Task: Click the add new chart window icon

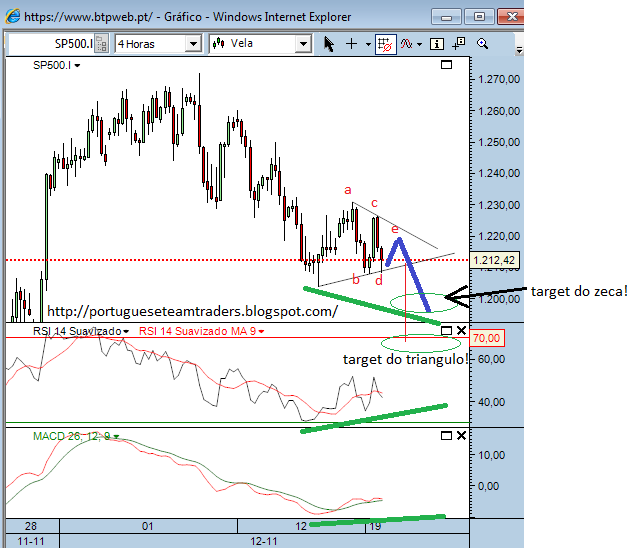Action: (x=459, y=44)
